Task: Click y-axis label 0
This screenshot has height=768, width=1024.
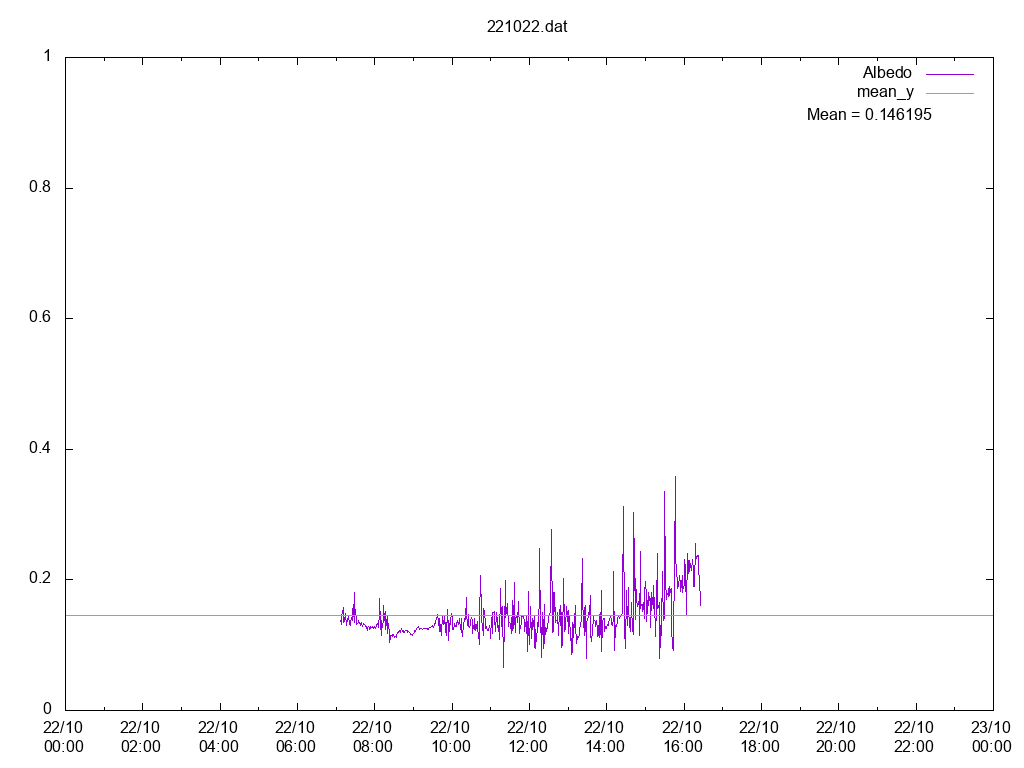Action: click(47, 709)
